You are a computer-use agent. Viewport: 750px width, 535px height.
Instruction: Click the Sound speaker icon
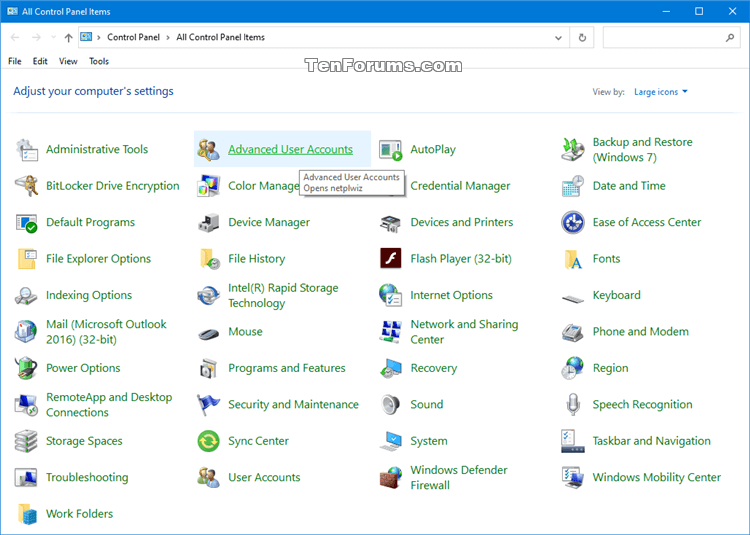(x=391, y=404)
